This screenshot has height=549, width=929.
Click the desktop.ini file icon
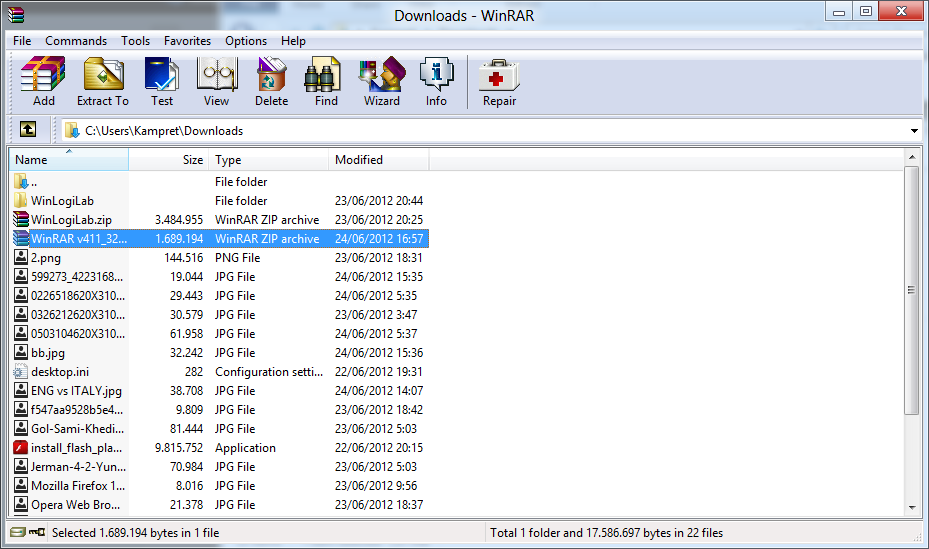point(21,372)
